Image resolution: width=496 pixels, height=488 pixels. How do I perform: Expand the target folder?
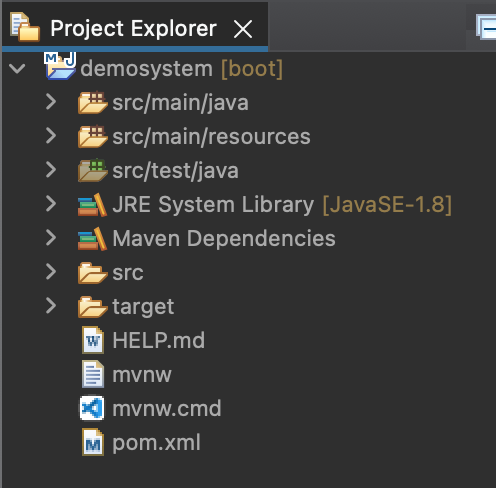coord(51,306)
